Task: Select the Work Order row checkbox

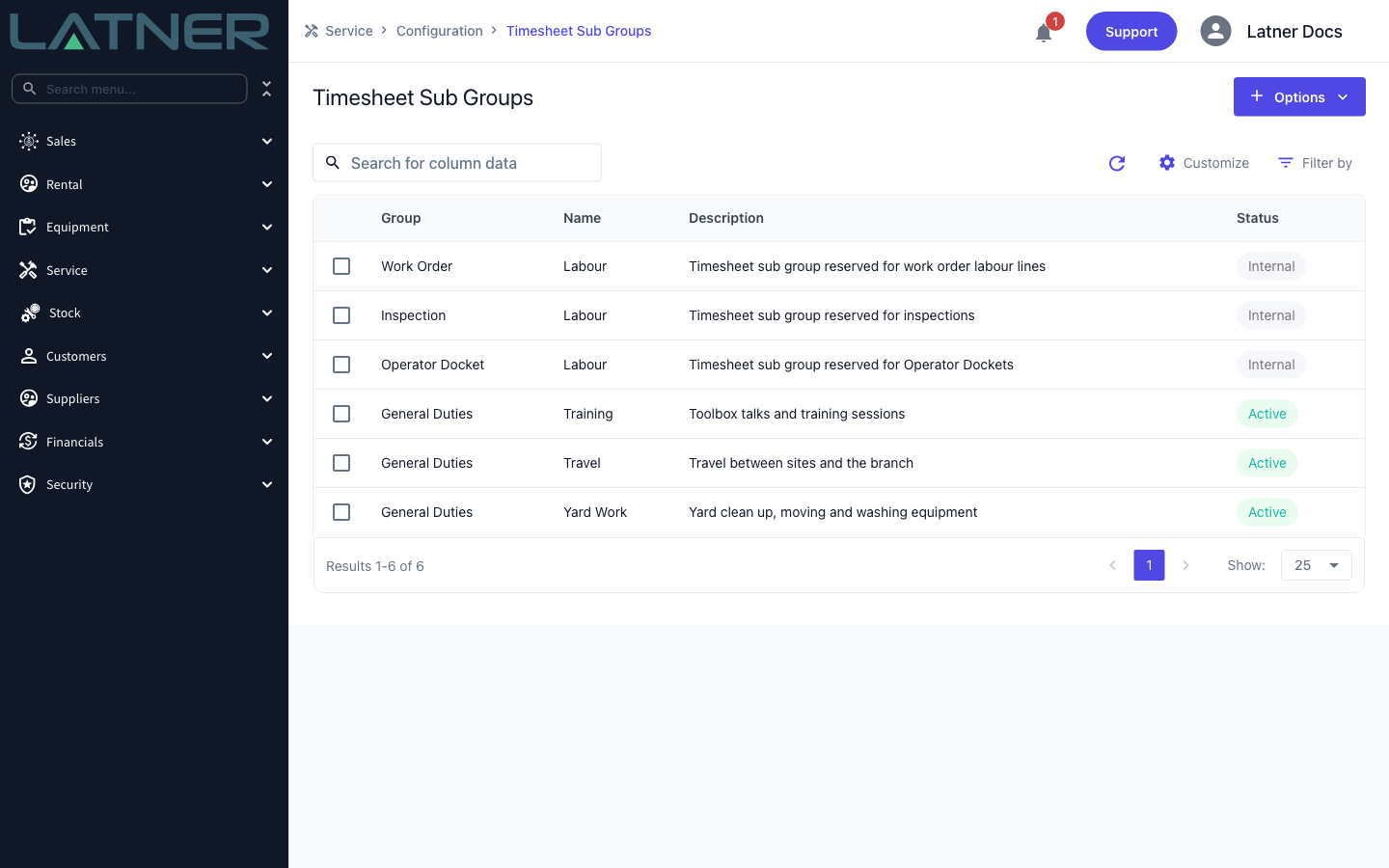Action: pos(341,266)
